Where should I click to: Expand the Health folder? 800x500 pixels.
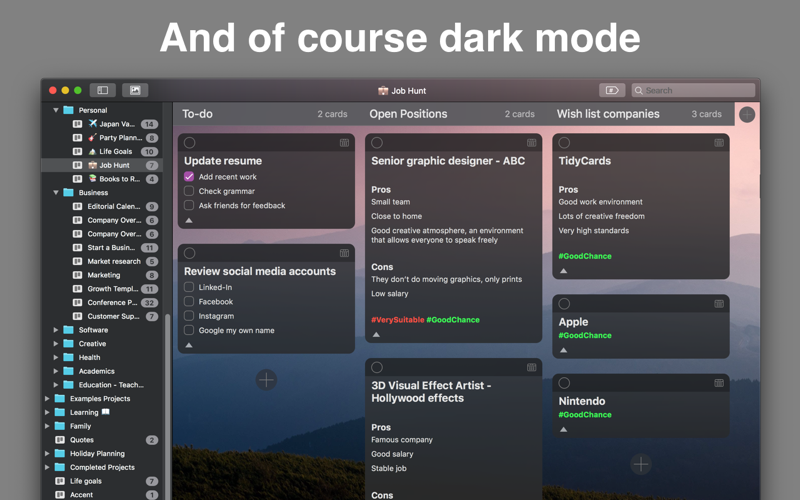coord(56,358)
